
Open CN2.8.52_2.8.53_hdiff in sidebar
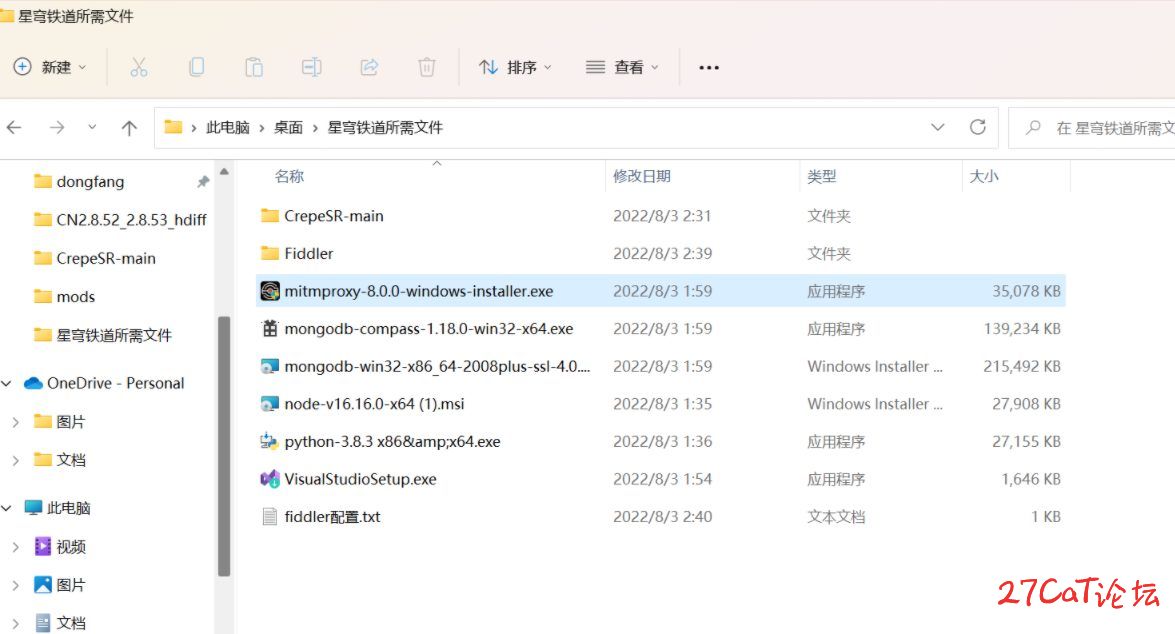point(120,220)
